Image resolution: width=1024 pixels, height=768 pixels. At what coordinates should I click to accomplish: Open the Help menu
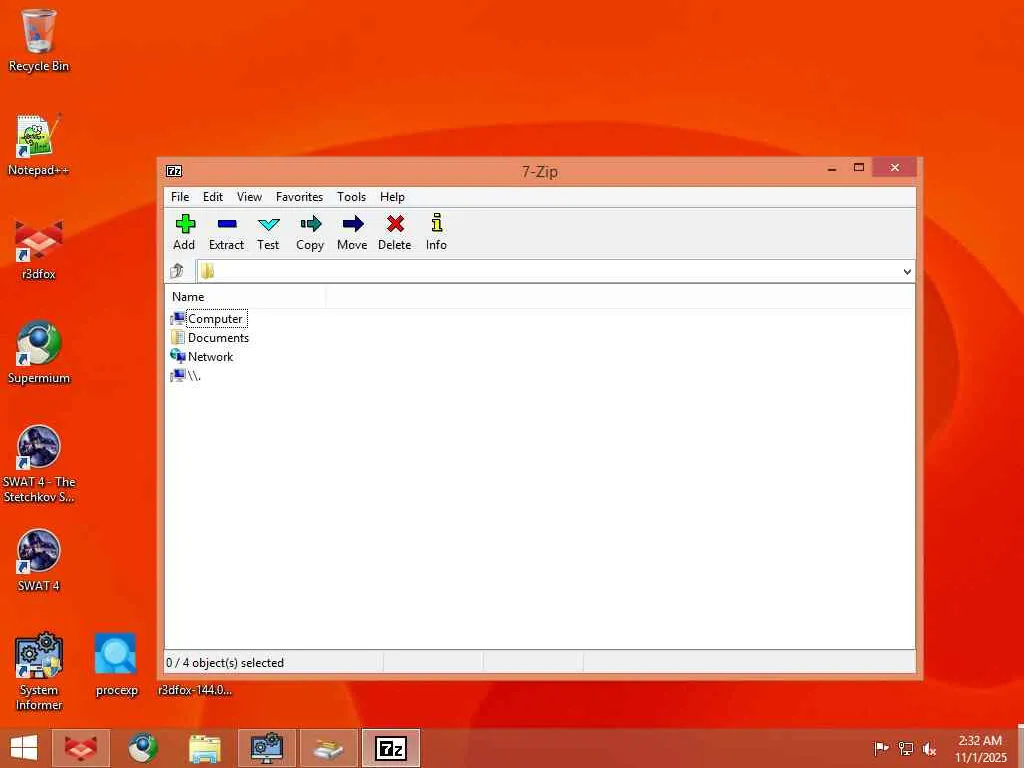392,197
